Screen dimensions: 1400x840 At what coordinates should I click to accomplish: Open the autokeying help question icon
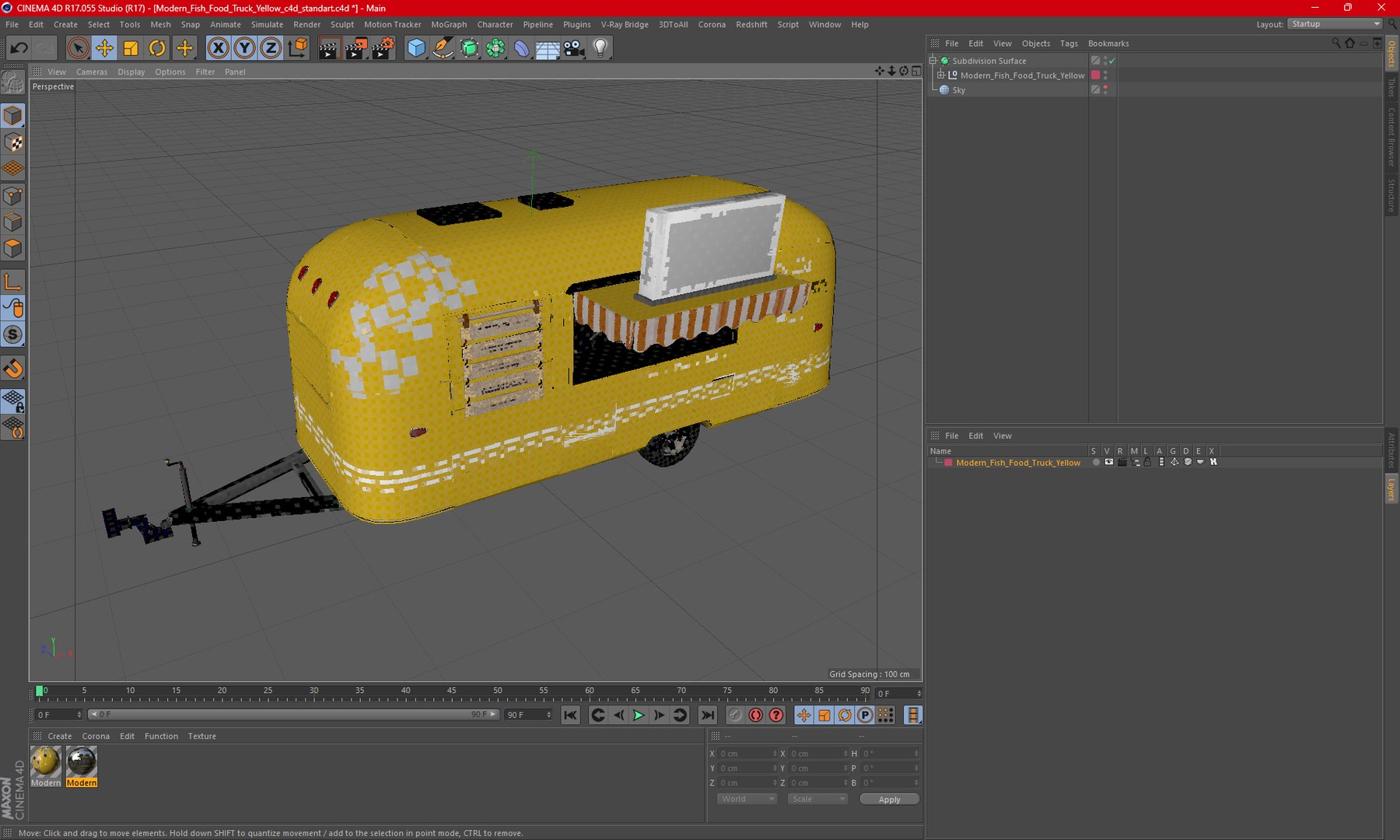(x=775, y=715)
